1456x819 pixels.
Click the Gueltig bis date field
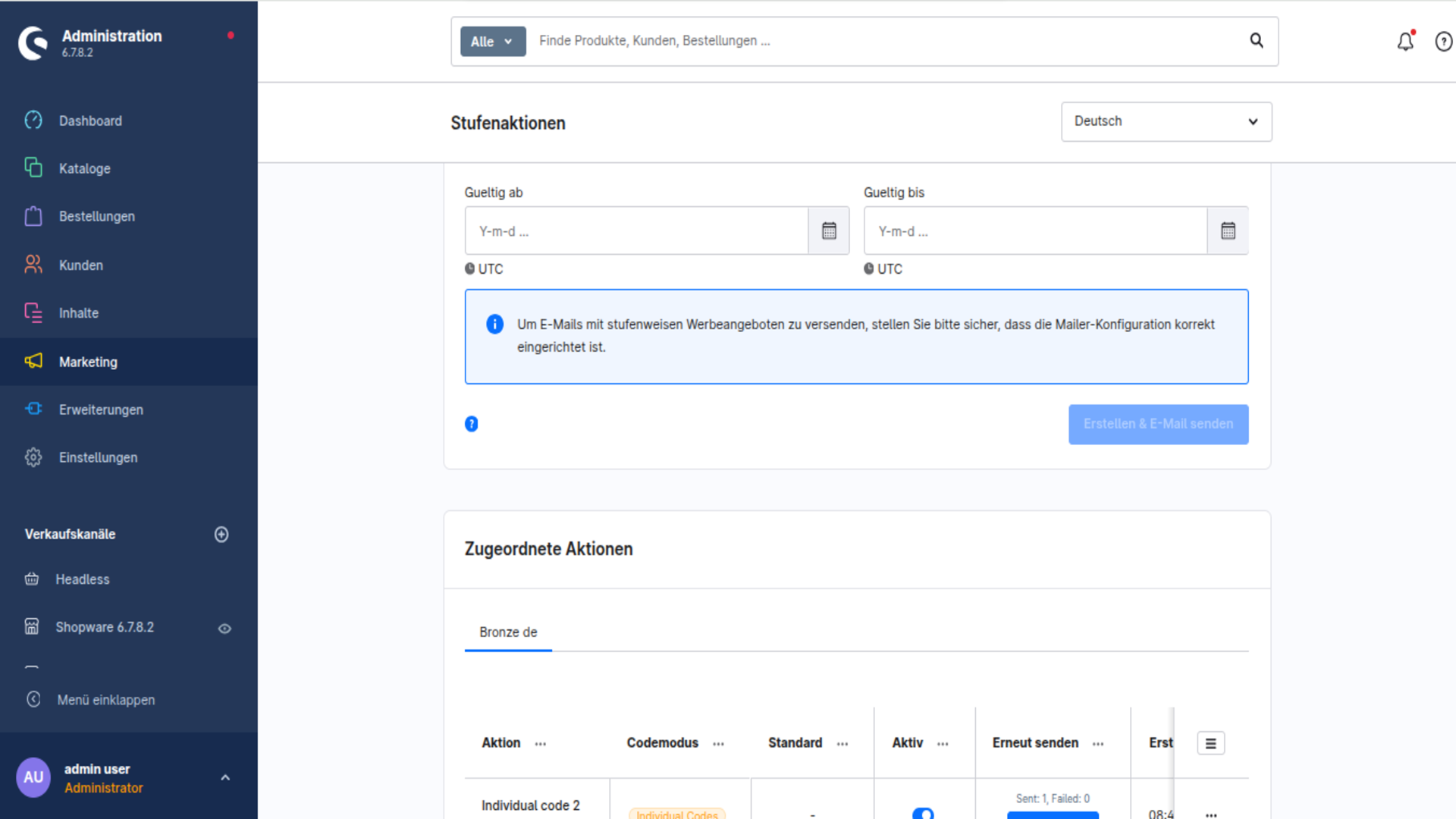[1035, 231]
